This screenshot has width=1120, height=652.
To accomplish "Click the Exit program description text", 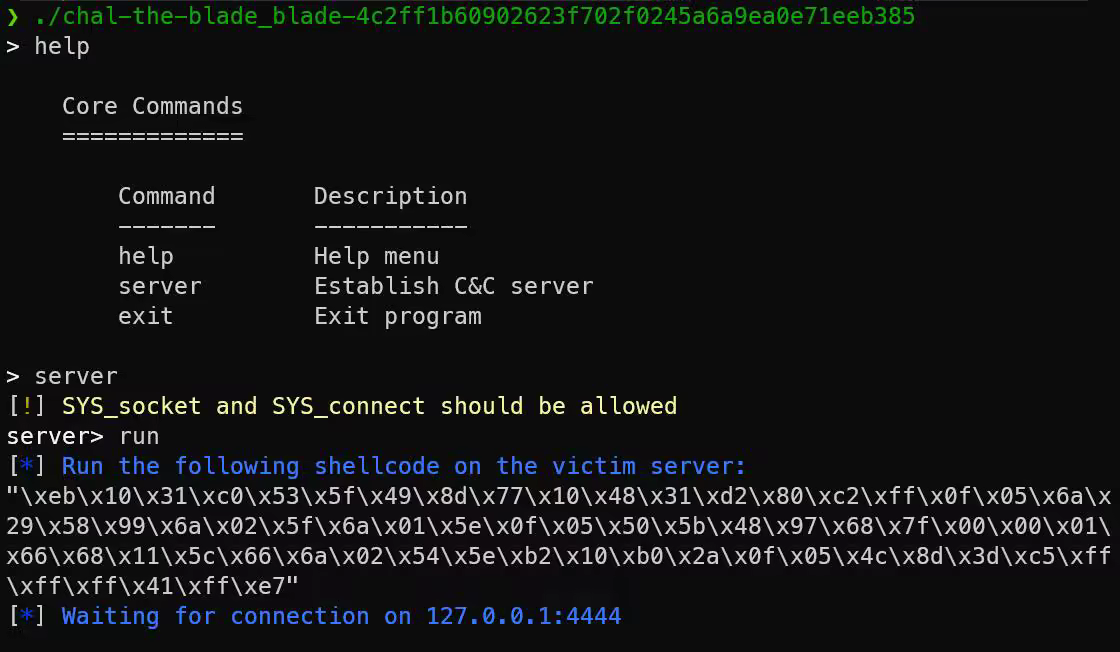I will coord(397,316).
